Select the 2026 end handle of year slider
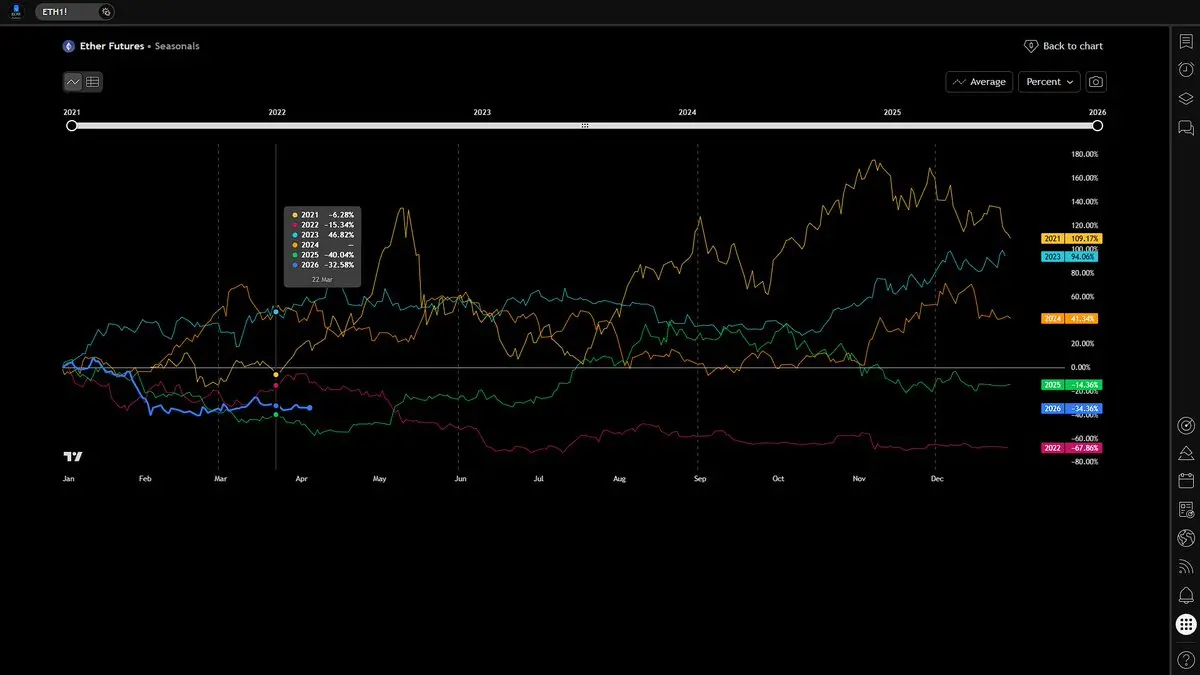The height and width of the screenshot is (675, 1200). 1097,126
